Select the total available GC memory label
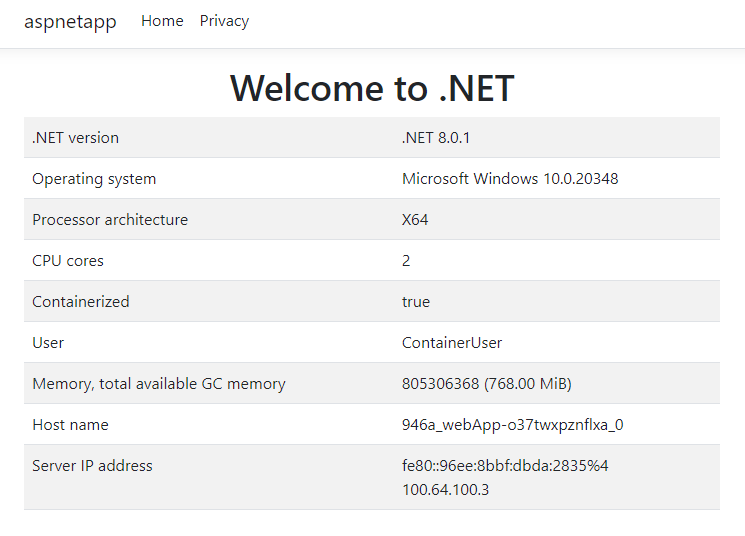 tap(159, 384)
